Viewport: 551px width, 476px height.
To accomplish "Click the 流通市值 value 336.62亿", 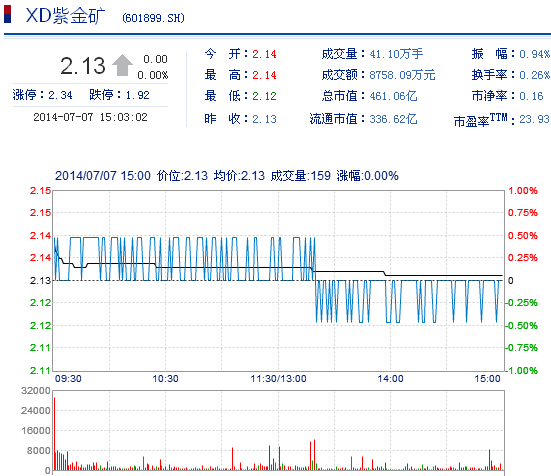I will tap(393, 119).
